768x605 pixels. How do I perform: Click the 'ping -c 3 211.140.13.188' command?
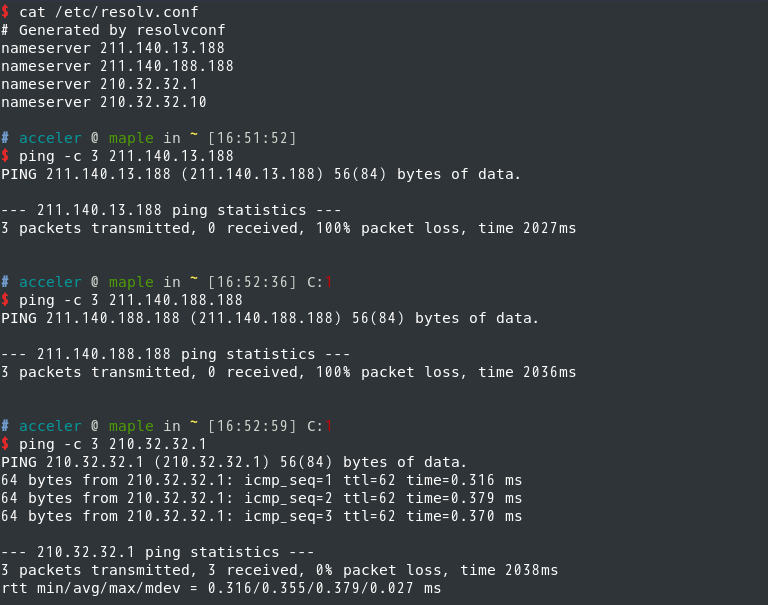click(x=126, y=156)
